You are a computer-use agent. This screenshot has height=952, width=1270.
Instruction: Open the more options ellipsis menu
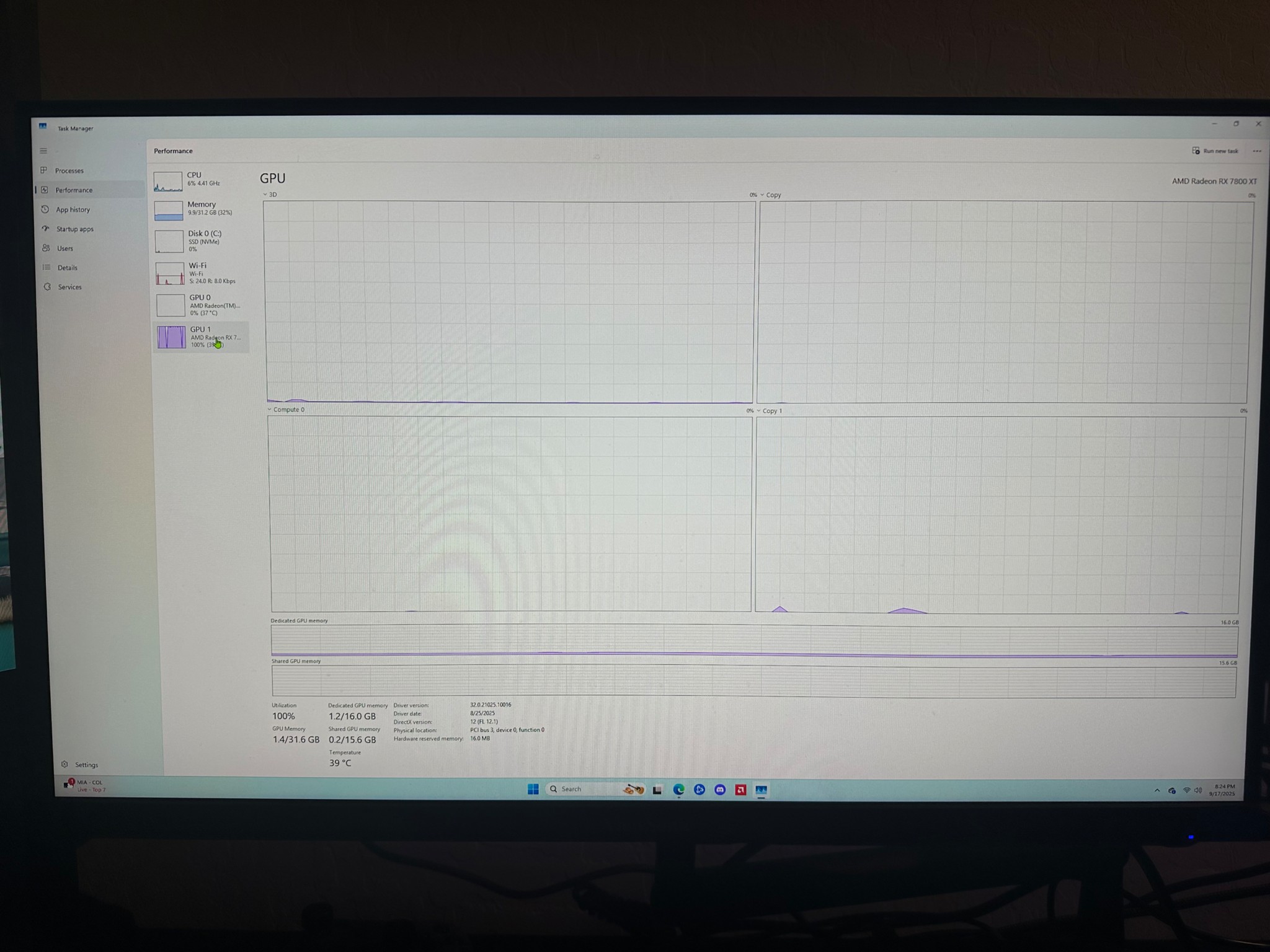tap(1257, 151)
